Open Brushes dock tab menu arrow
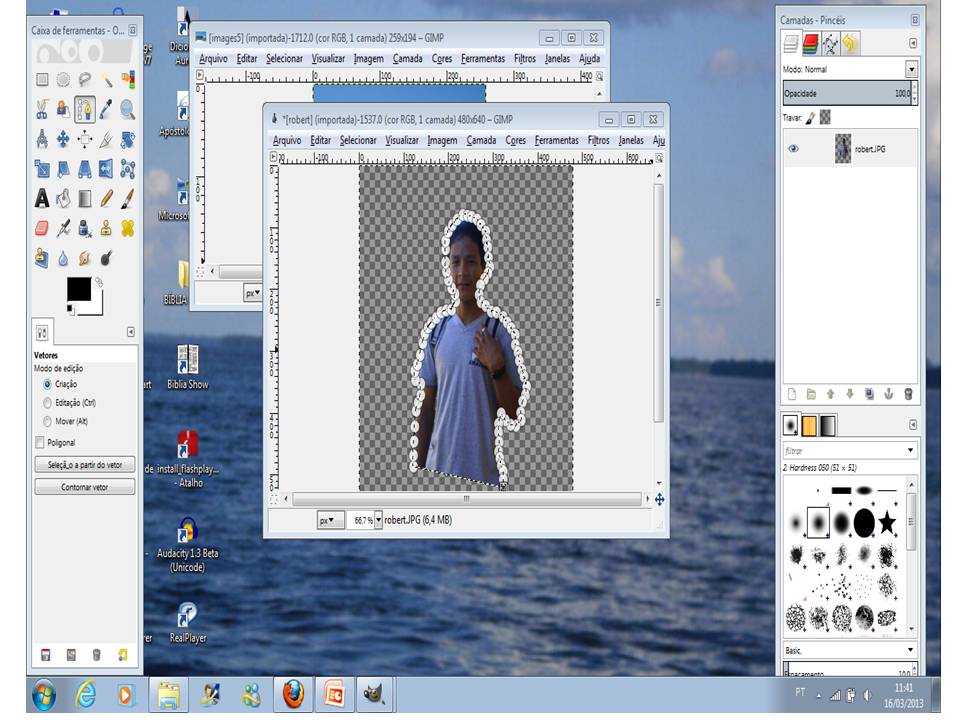 912,425
